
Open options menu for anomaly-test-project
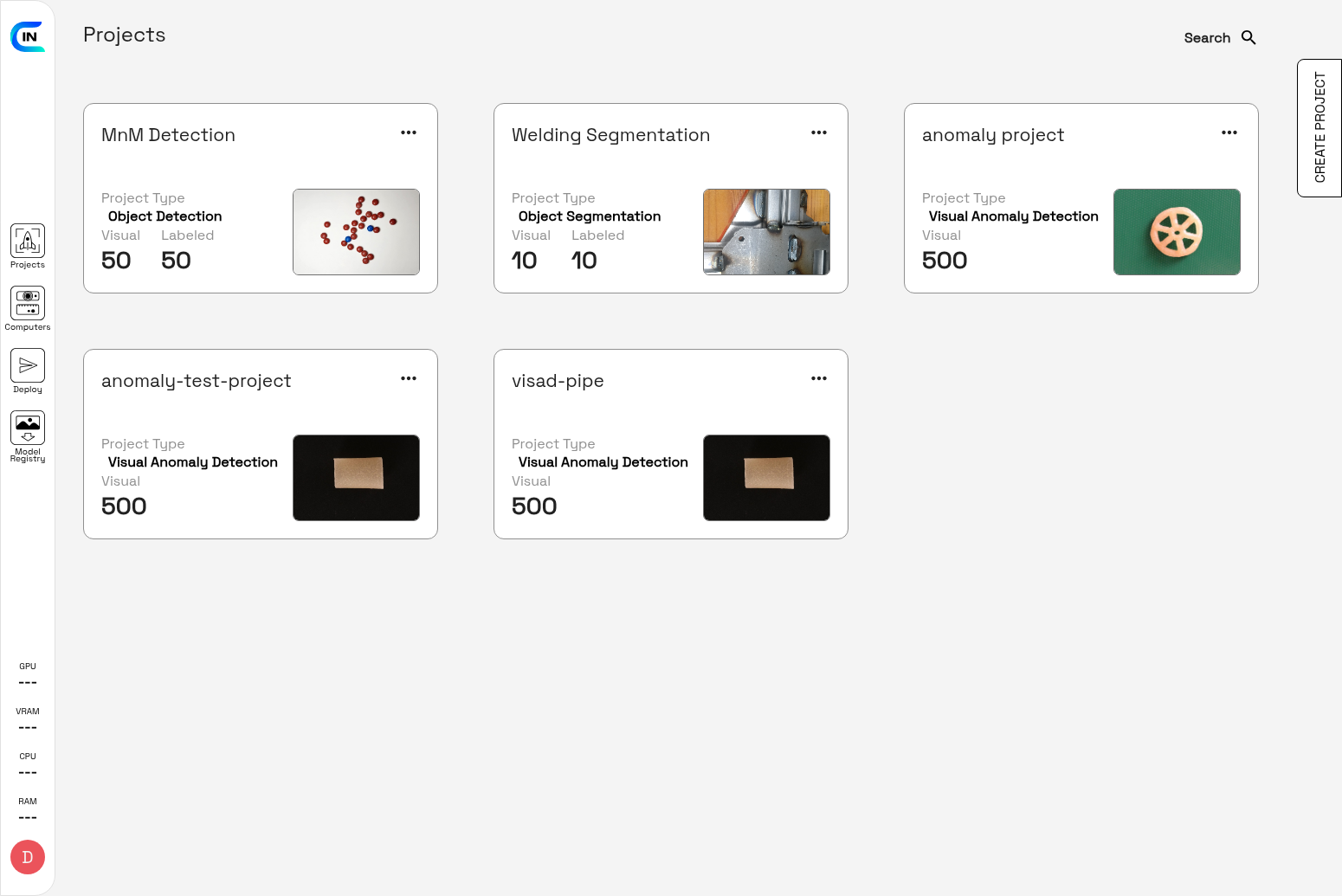coord(408,378)
